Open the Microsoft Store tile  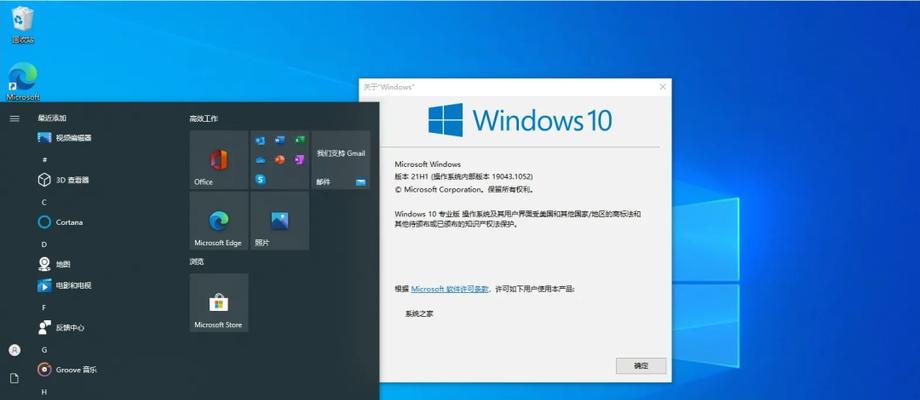219,303
